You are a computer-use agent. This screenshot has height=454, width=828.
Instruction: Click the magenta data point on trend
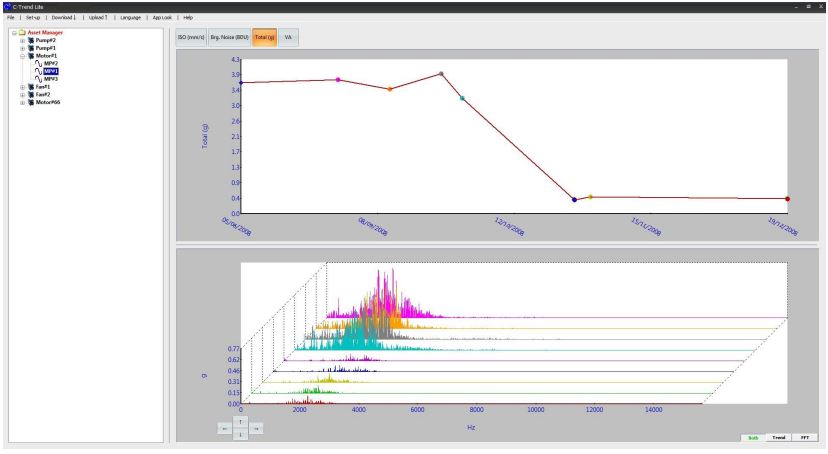click(338, 79)
